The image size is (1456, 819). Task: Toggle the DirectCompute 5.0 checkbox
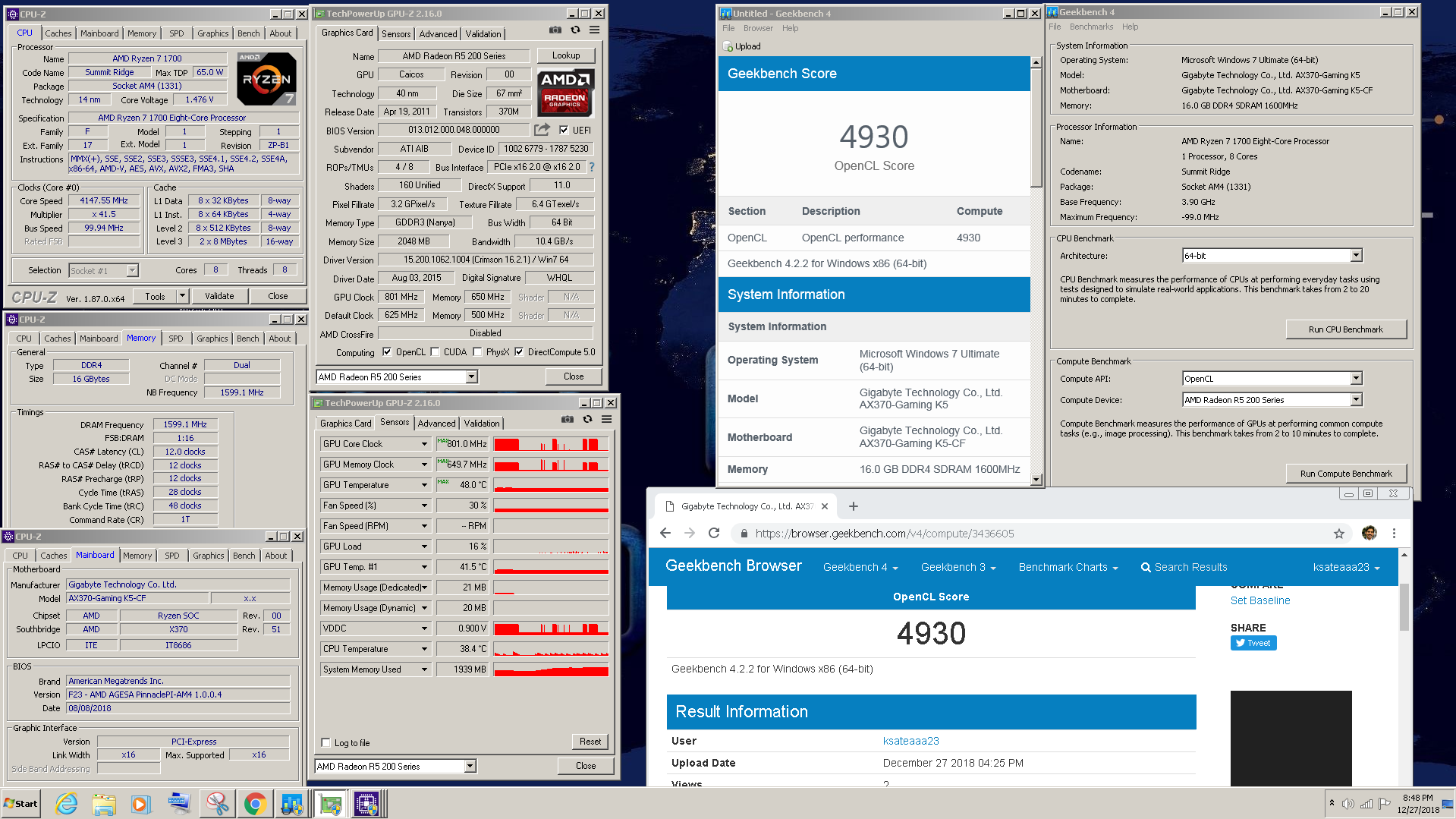point(519,352)
